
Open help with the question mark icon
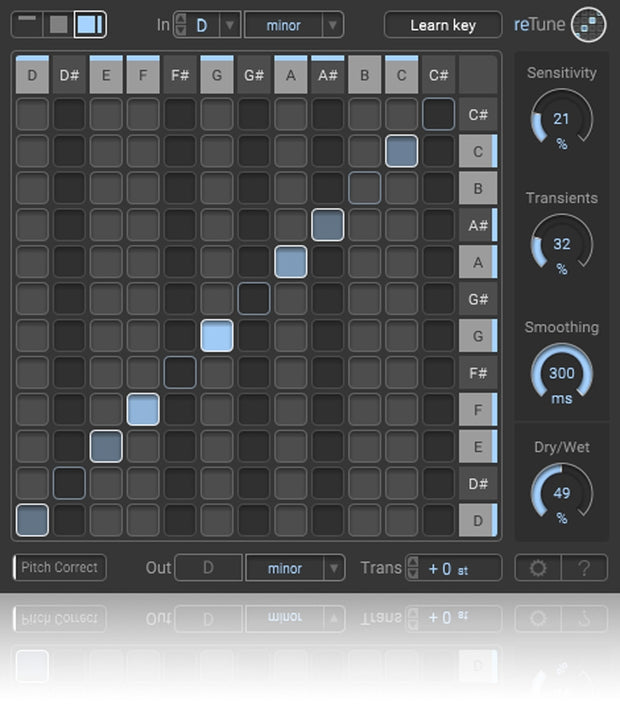pos(584,568)
